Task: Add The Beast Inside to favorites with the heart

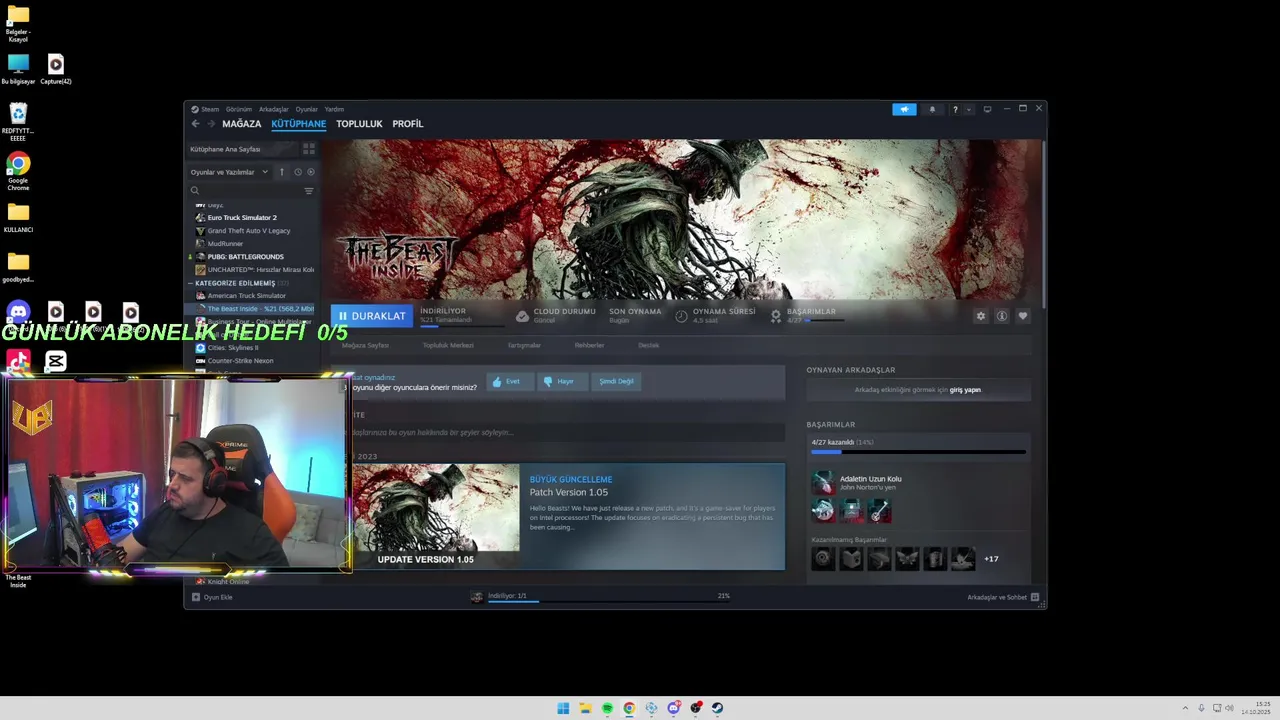Action: coord(1023,316)
